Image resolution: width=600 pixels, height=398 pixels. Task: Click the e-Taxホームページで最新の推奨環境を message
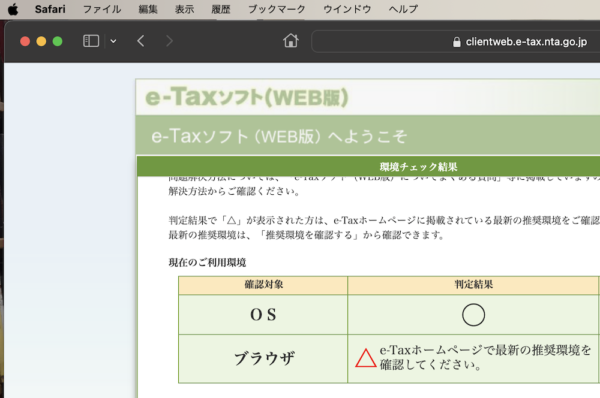(x=485, y=357)
